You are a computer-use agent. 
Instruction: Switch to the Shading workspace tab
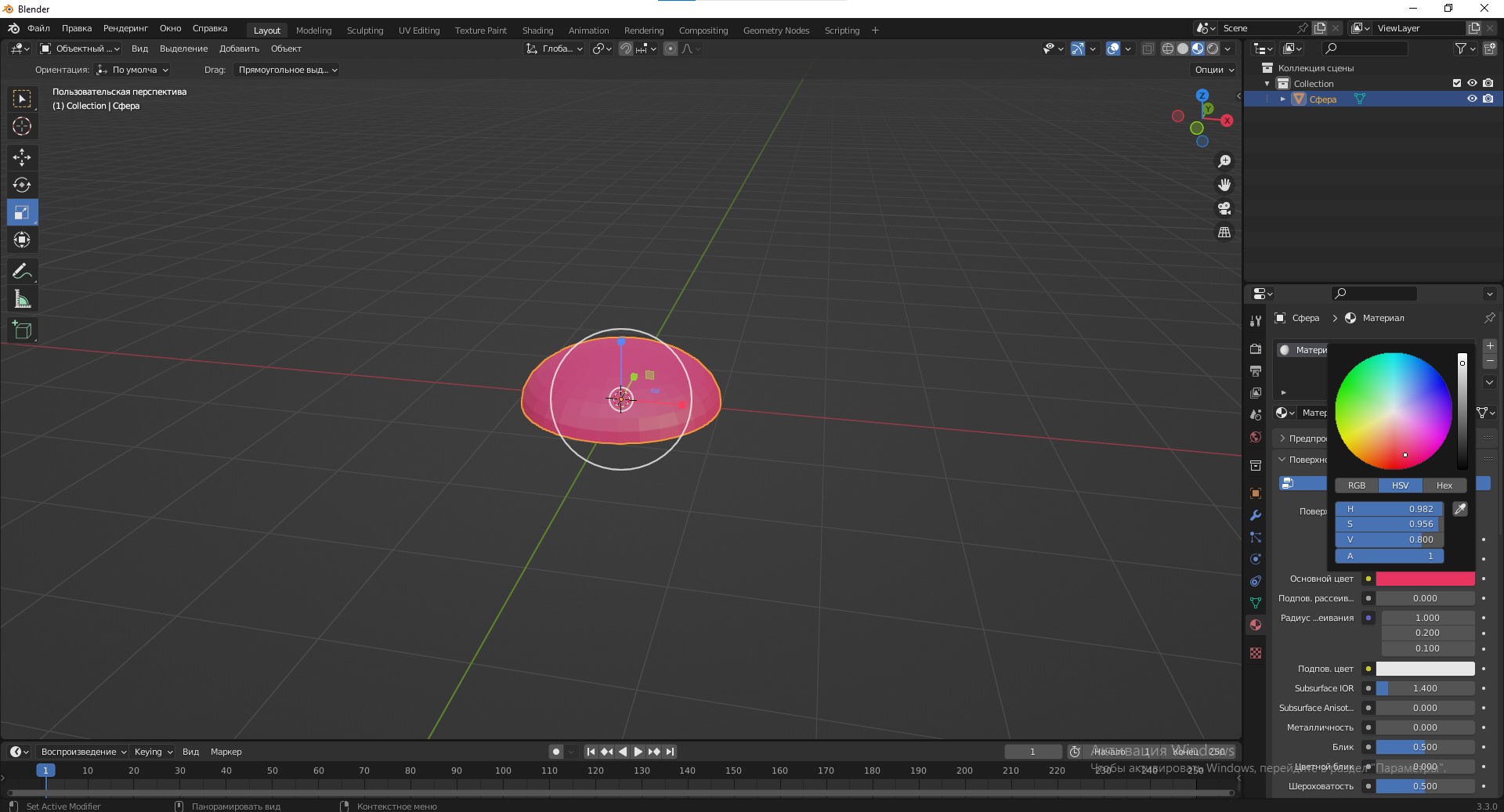coord(537,31)
